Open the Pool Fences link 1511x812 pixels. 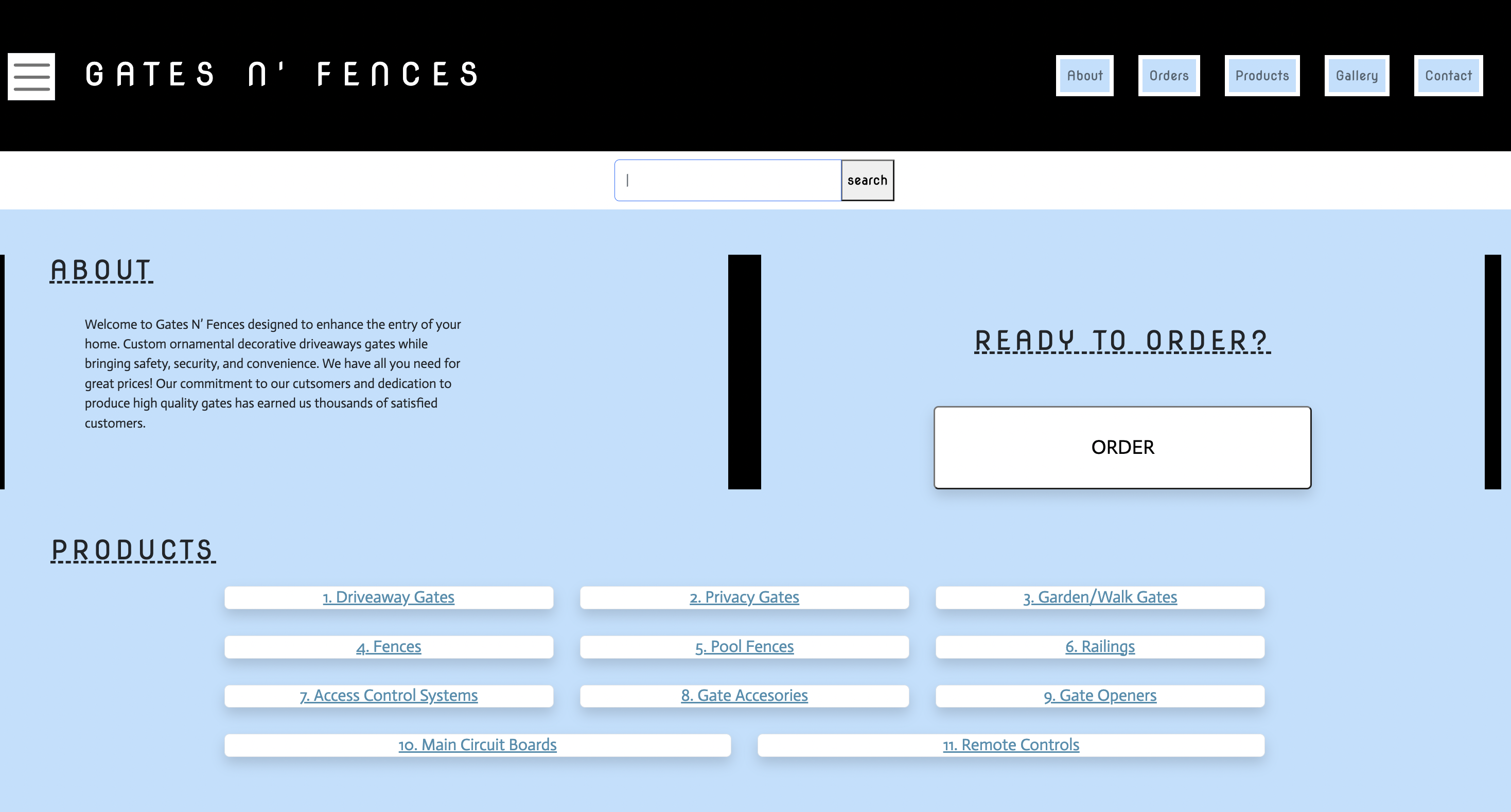(744, 646)
